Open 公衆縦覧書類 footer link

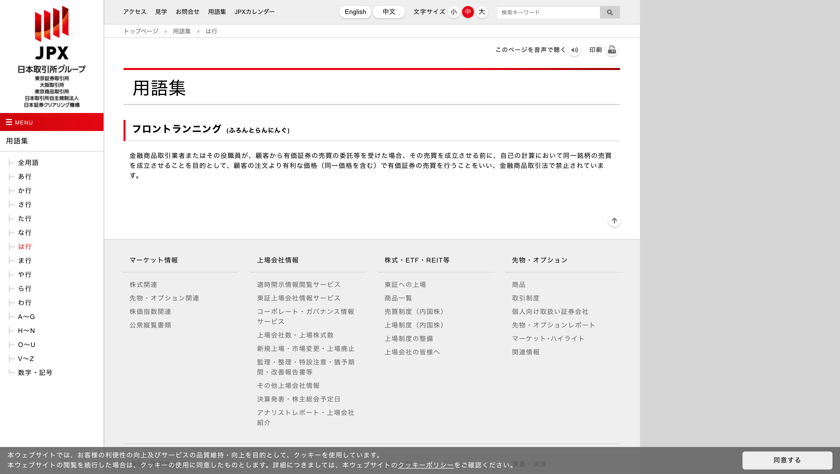(150, 325)
